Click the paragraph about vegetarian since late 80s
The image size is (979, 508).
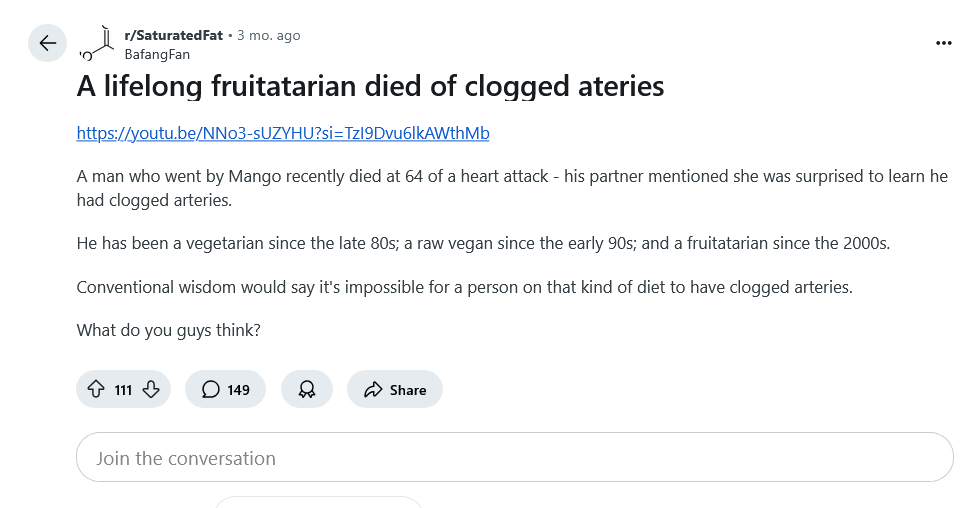pos(483,243)
